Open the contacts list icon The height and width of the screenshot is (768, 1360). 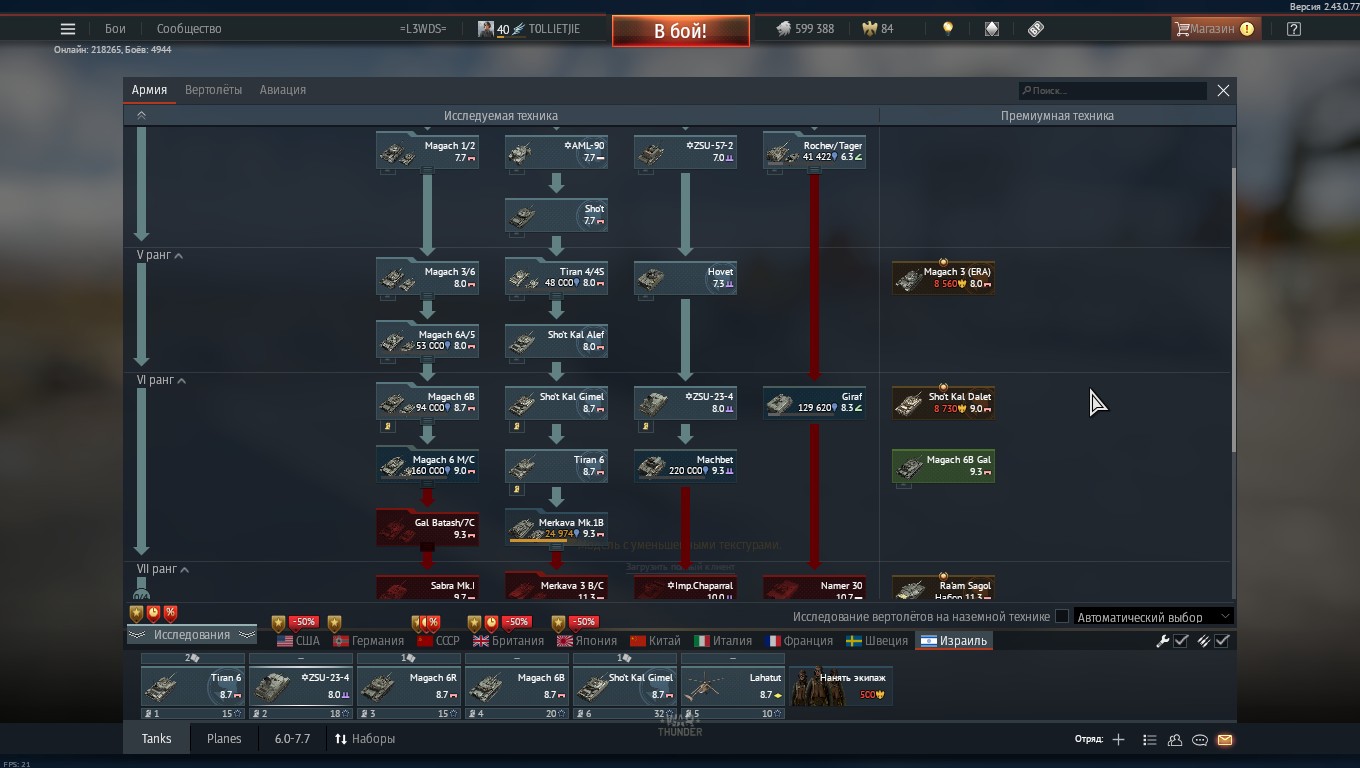pyautogui.click(x=1150, y=740)
